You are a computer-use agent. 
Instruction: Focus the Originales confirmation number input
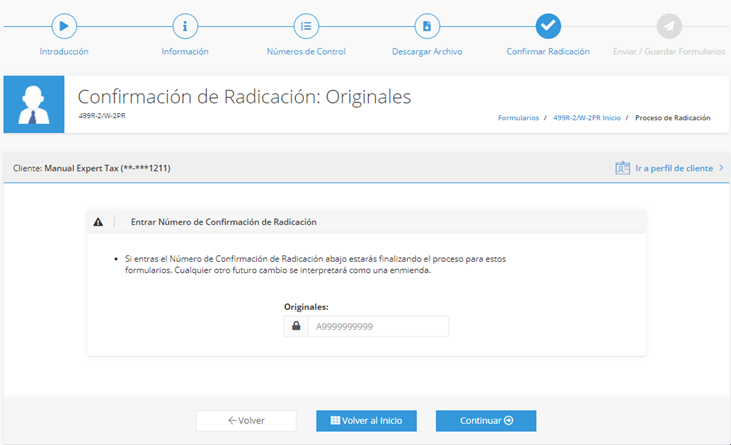[379, 326]
